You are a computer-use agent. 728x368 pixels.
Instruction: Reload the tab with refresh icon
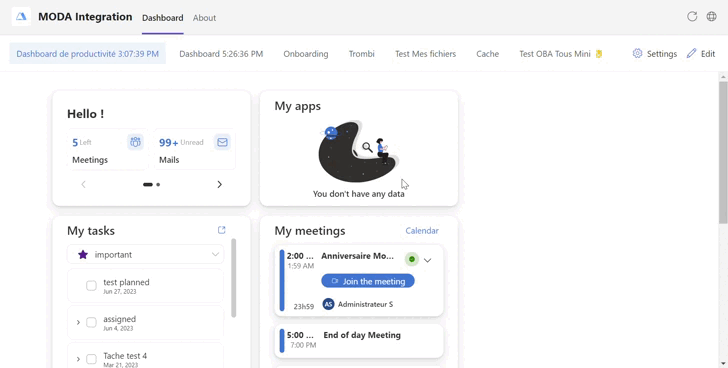[692, 17]
